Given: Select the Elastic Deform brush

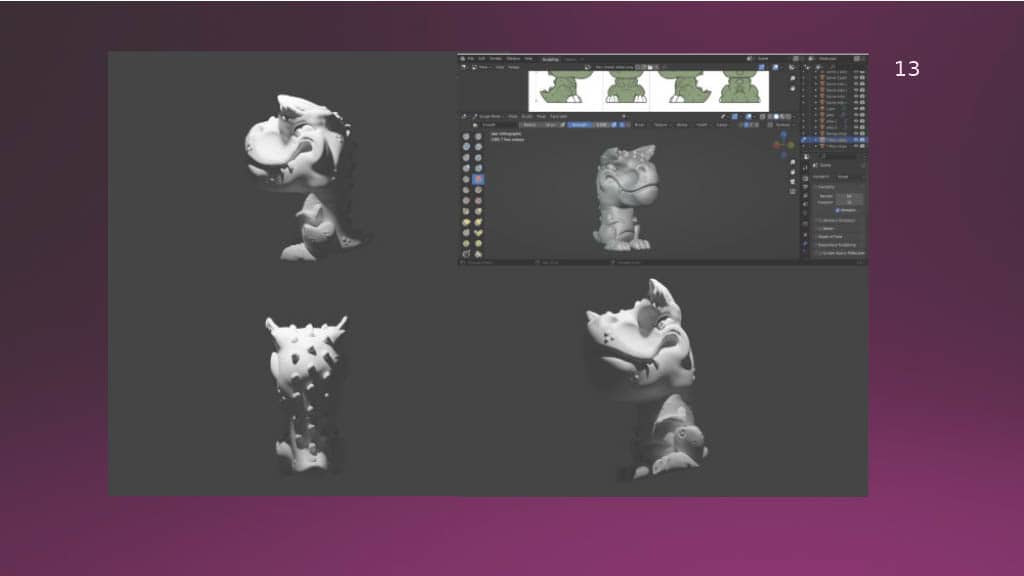Looking at the screenshot, I should [466, 222].
